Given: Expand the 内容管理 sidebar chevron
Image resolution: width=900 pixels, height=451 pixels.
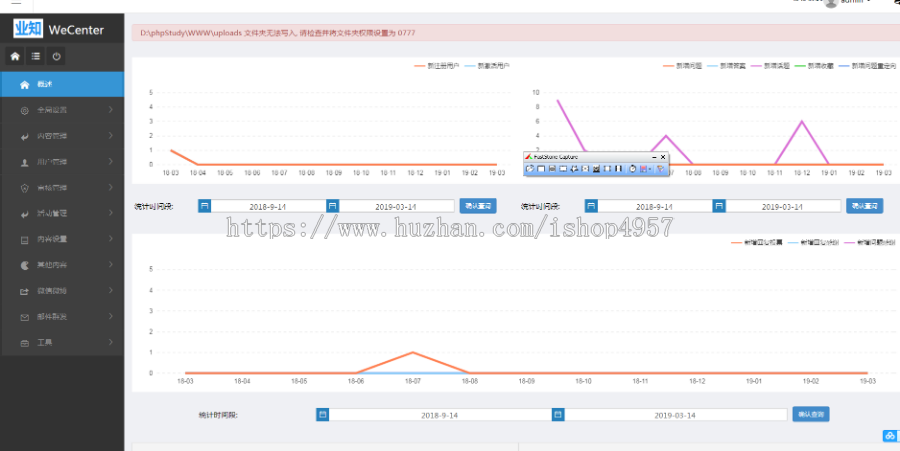Looking at the screenshot, I should tap(110, 135).
